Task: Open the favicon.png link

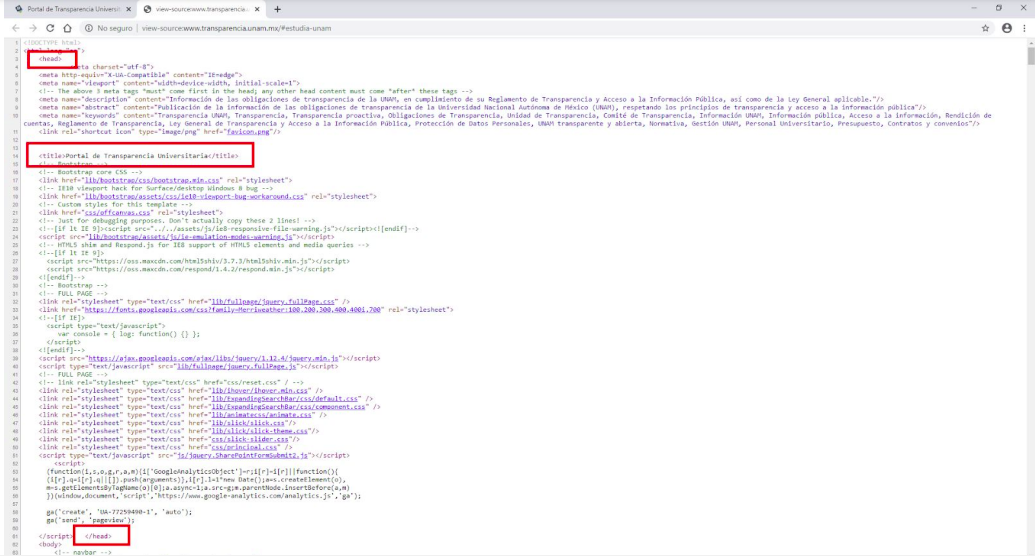Action: (248, 131)
